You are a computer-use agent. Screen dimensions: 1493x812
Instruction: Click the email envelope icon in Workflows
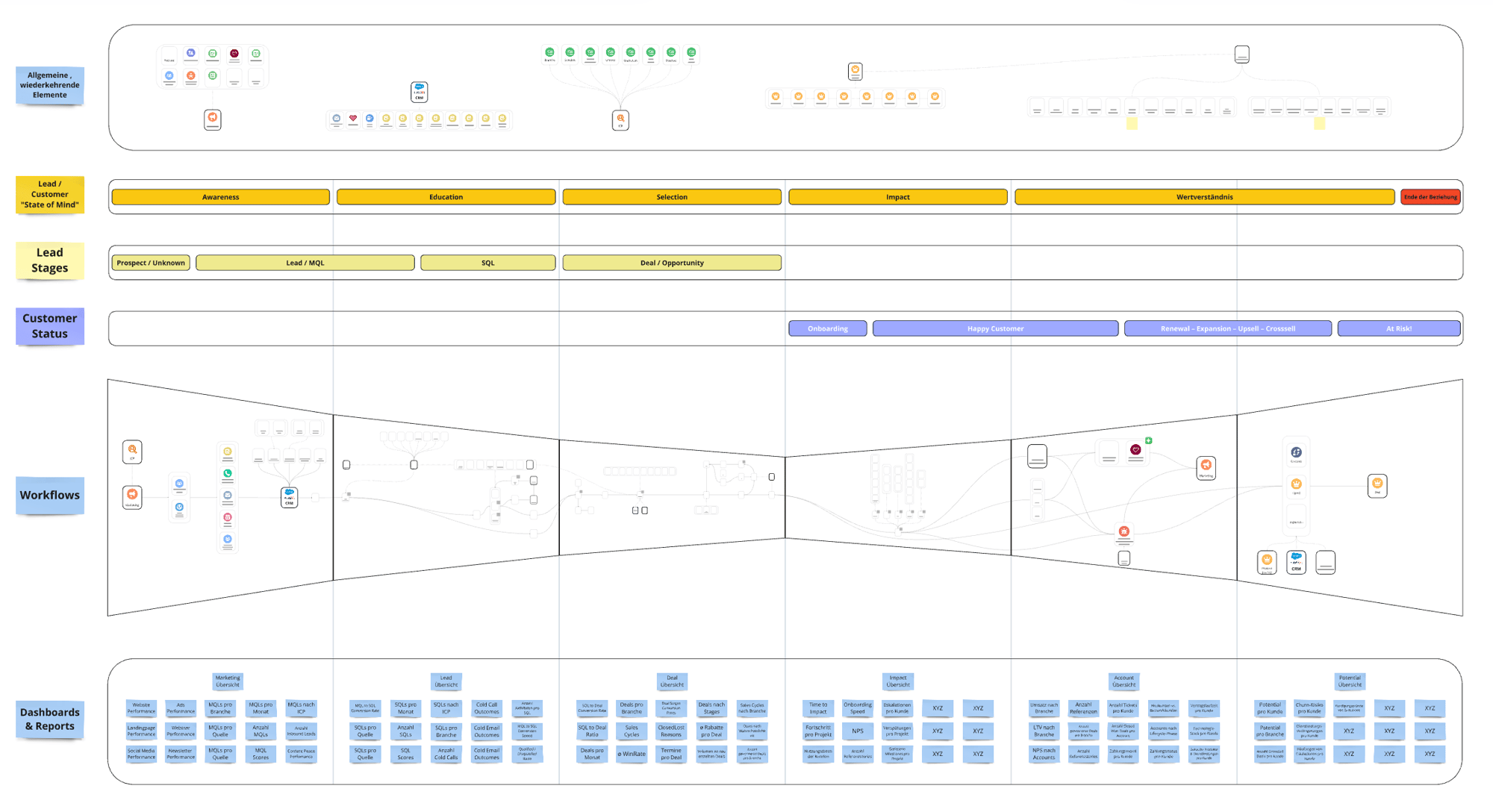[228, 495]
